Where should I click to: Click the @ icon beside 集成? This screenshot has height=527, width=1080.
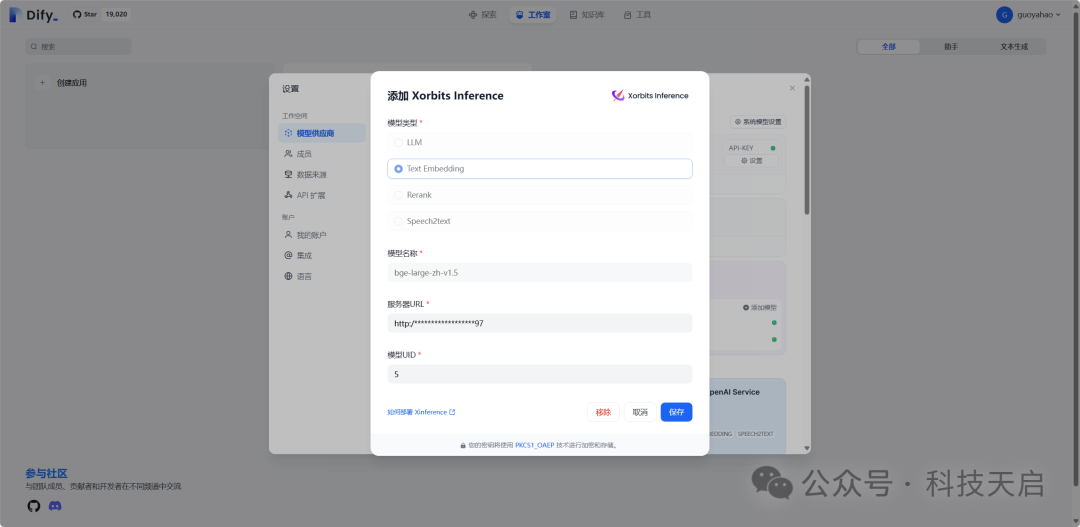tap(289, 256)
